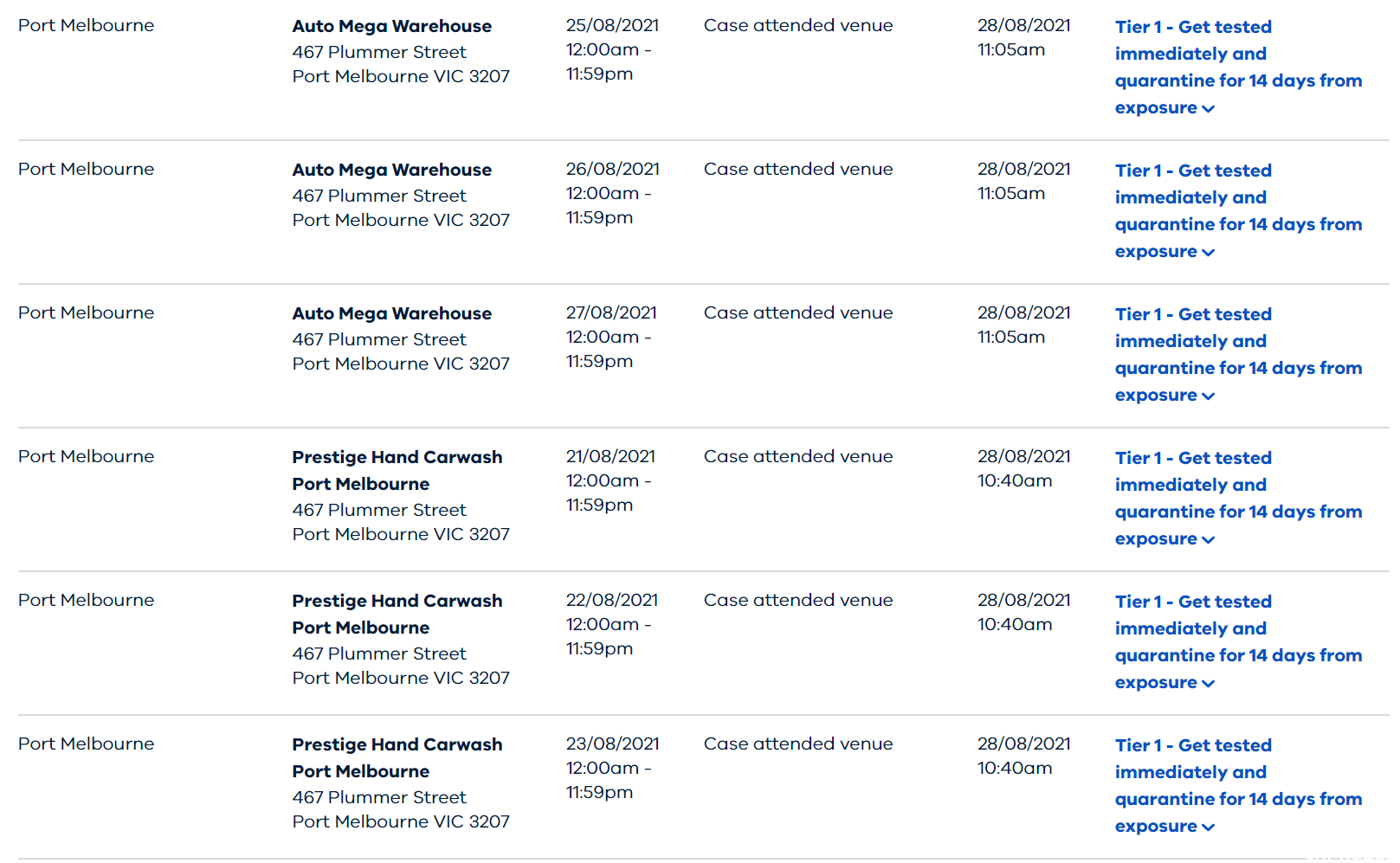Expand Tier 1 advice chevron for 22/08/2021 row

[1209, 684]
